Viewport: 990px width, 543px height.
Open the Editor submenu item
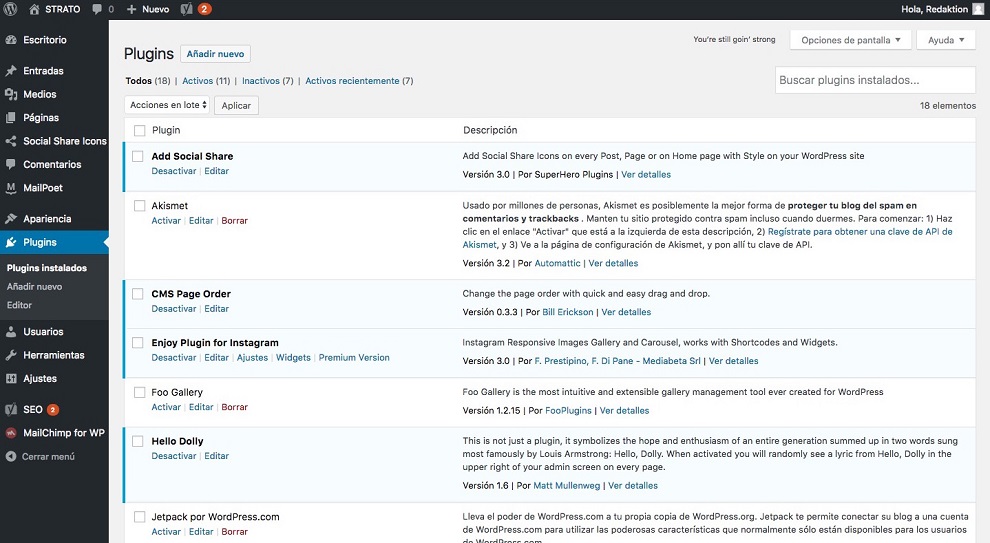coord(19,304)
